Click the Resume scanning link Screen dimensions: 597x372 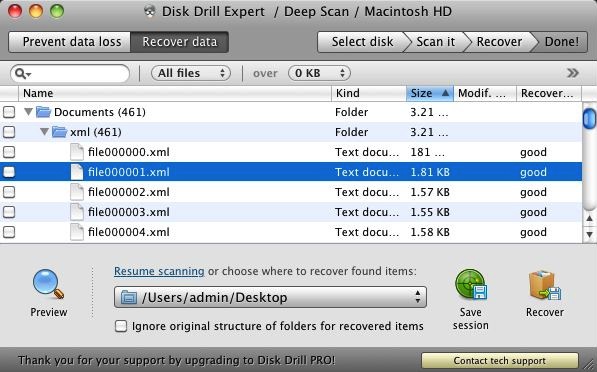click(159, 271)
